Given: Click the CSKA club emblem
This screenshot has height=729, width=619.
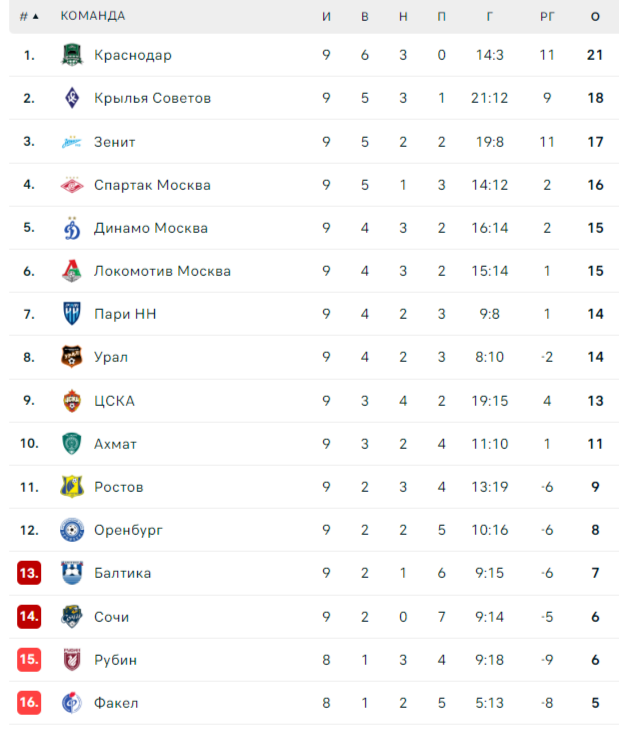Looking at the screenshot, I should pos(72,401).
